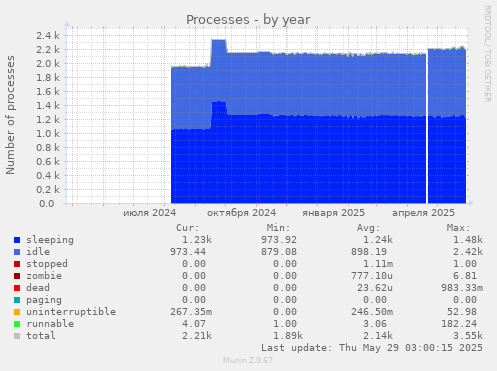This screenshot has height=371, width=497.
Task: Click uninterruptible current value 267.35m
Action: pos(191,312)
